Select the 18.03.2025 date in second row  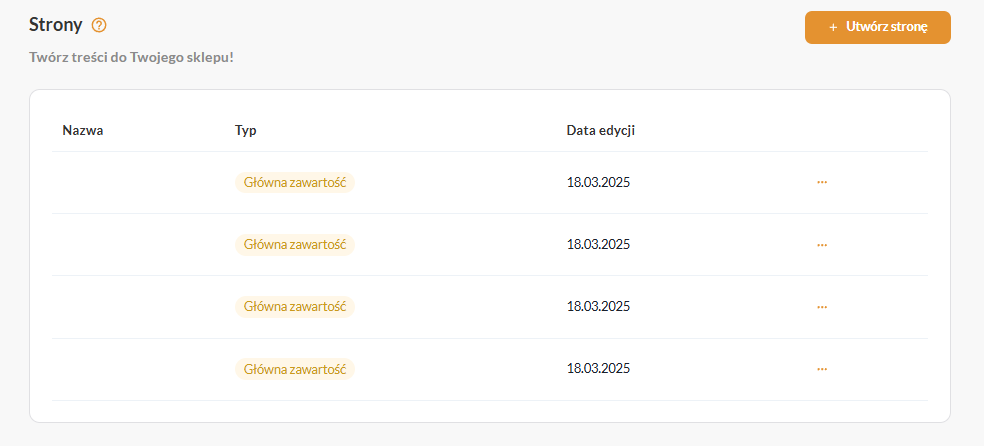(x=598, y=244)
